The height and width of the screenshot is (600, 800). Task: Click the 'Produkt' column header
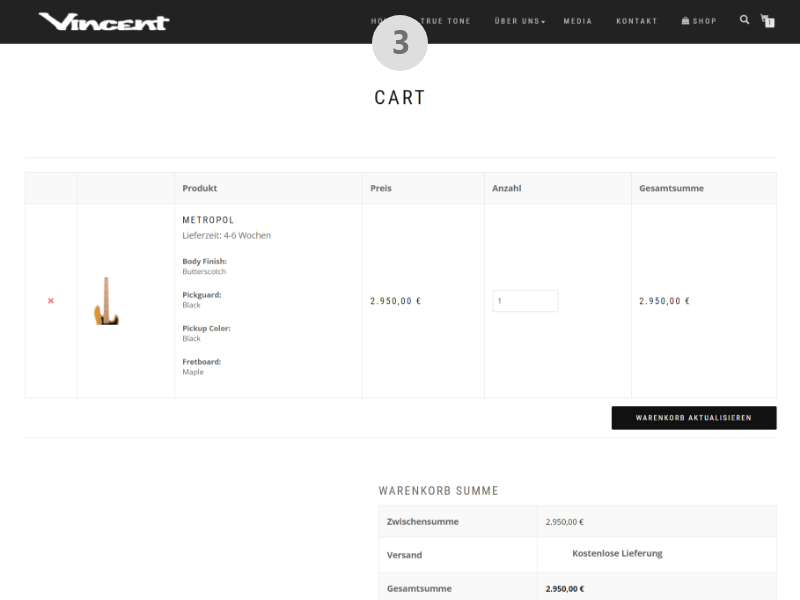pyautogui.click(x=199, y=188)
